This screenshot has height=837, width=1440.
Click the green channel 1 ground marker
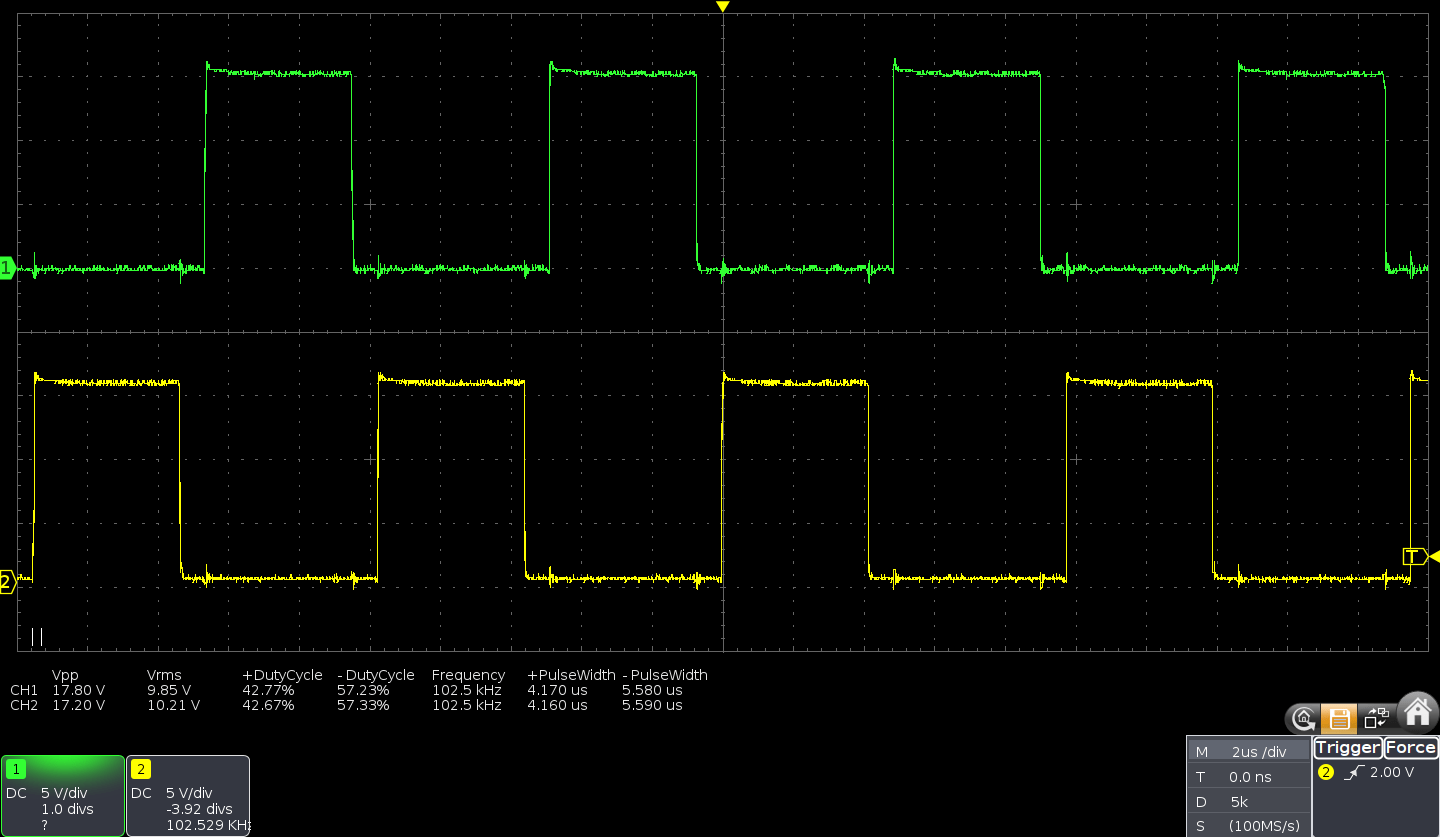coord(6,268)
